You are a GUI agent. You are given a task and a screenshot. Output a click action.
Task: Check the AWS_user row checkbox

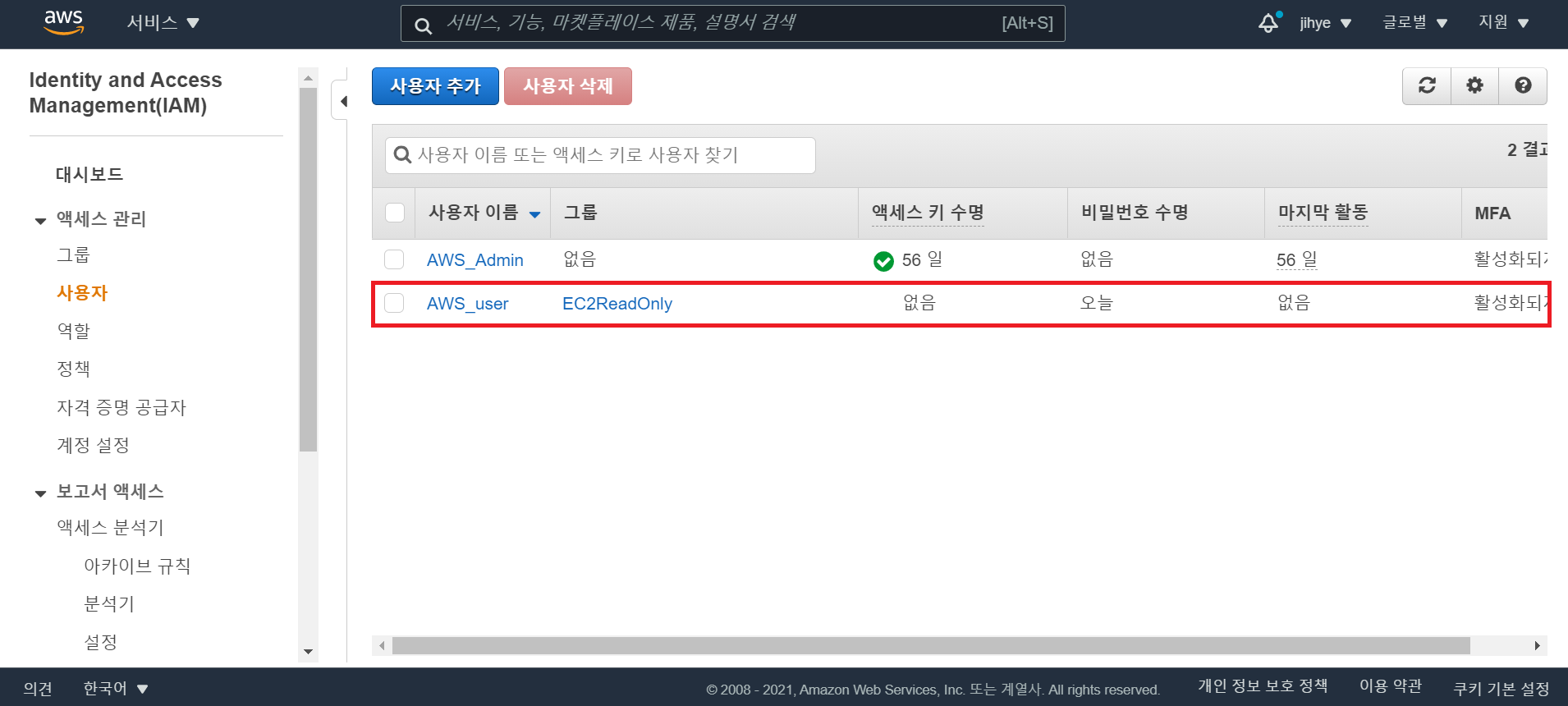(x=394, y=303)
